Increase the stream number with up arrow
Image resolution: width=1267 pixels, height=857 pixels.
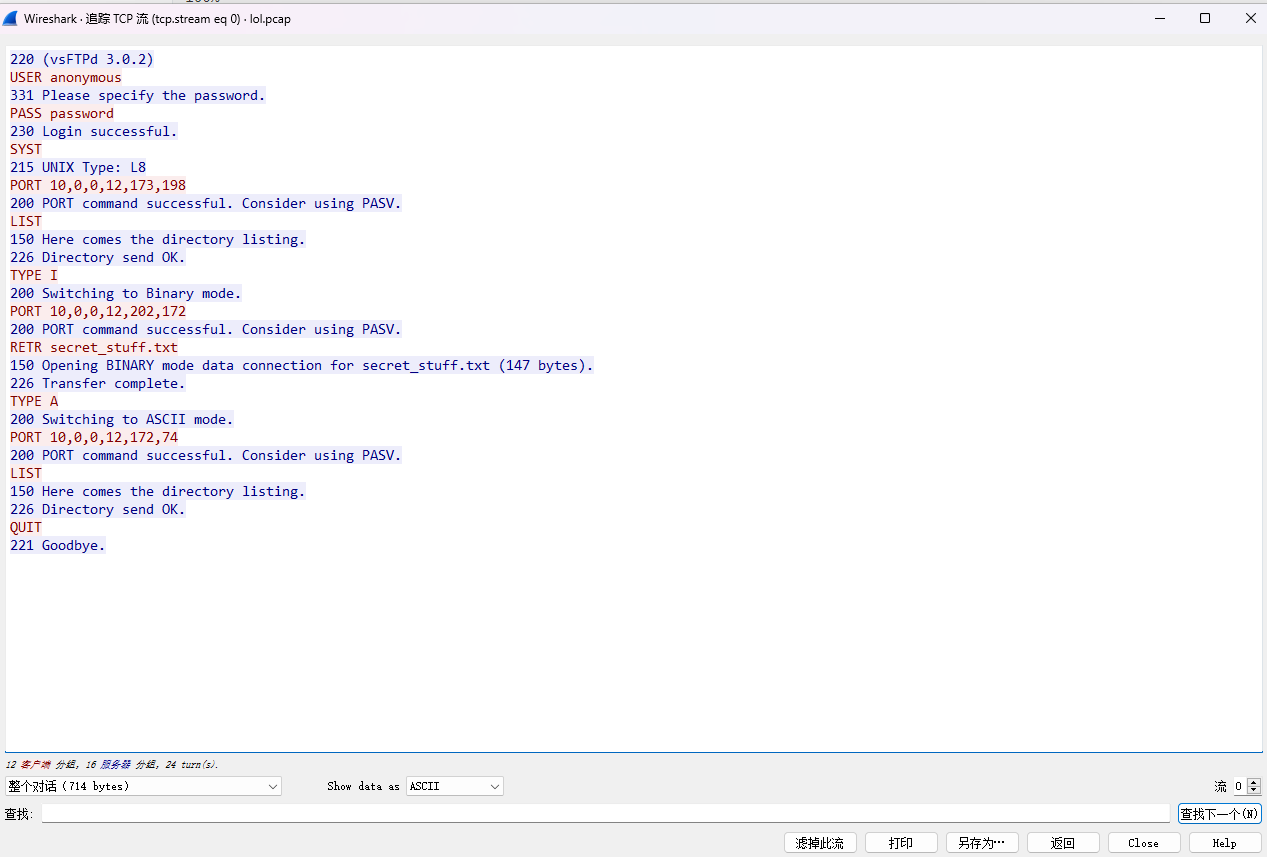tap(1254, 782)
